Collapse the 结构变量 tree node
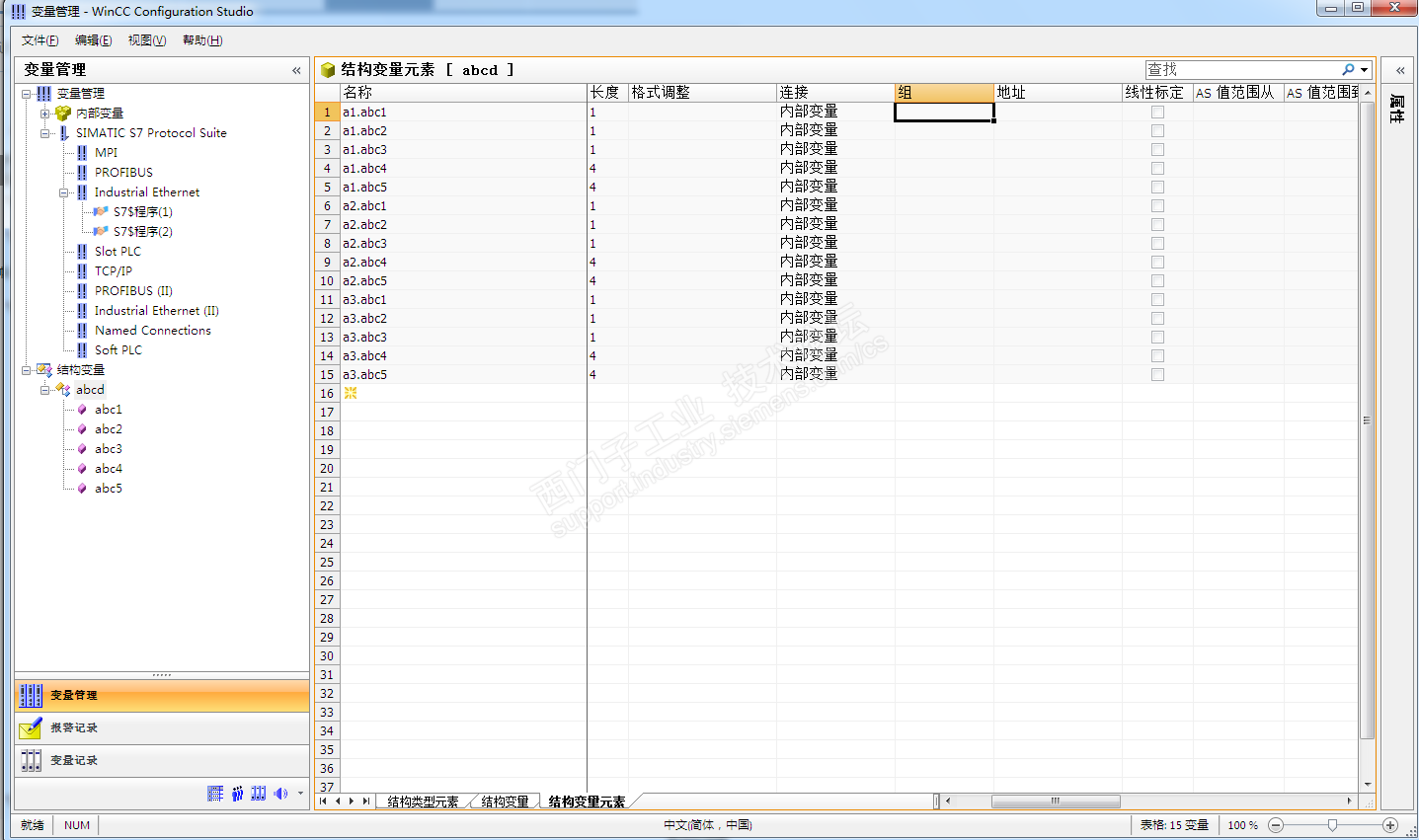1419x840 pixels. [x=27, y=370]
